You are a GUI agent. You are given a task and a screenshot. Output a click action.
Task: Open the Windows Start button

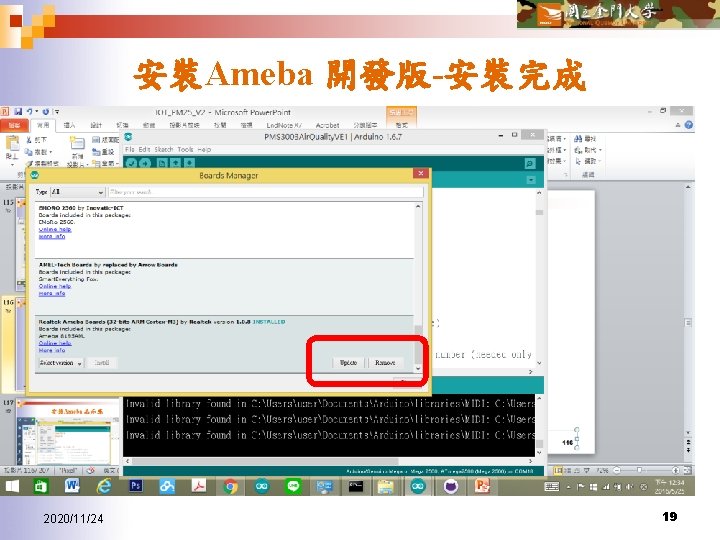[x=12, y=486]
